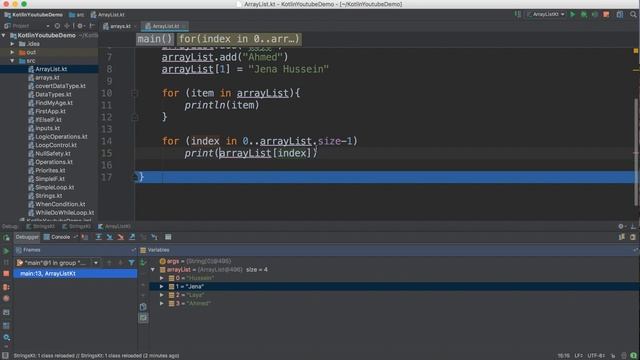The width and height of the screenshot is (640, 360).
Task: Click line number 14 in the gutter
Action: point(107,141)
